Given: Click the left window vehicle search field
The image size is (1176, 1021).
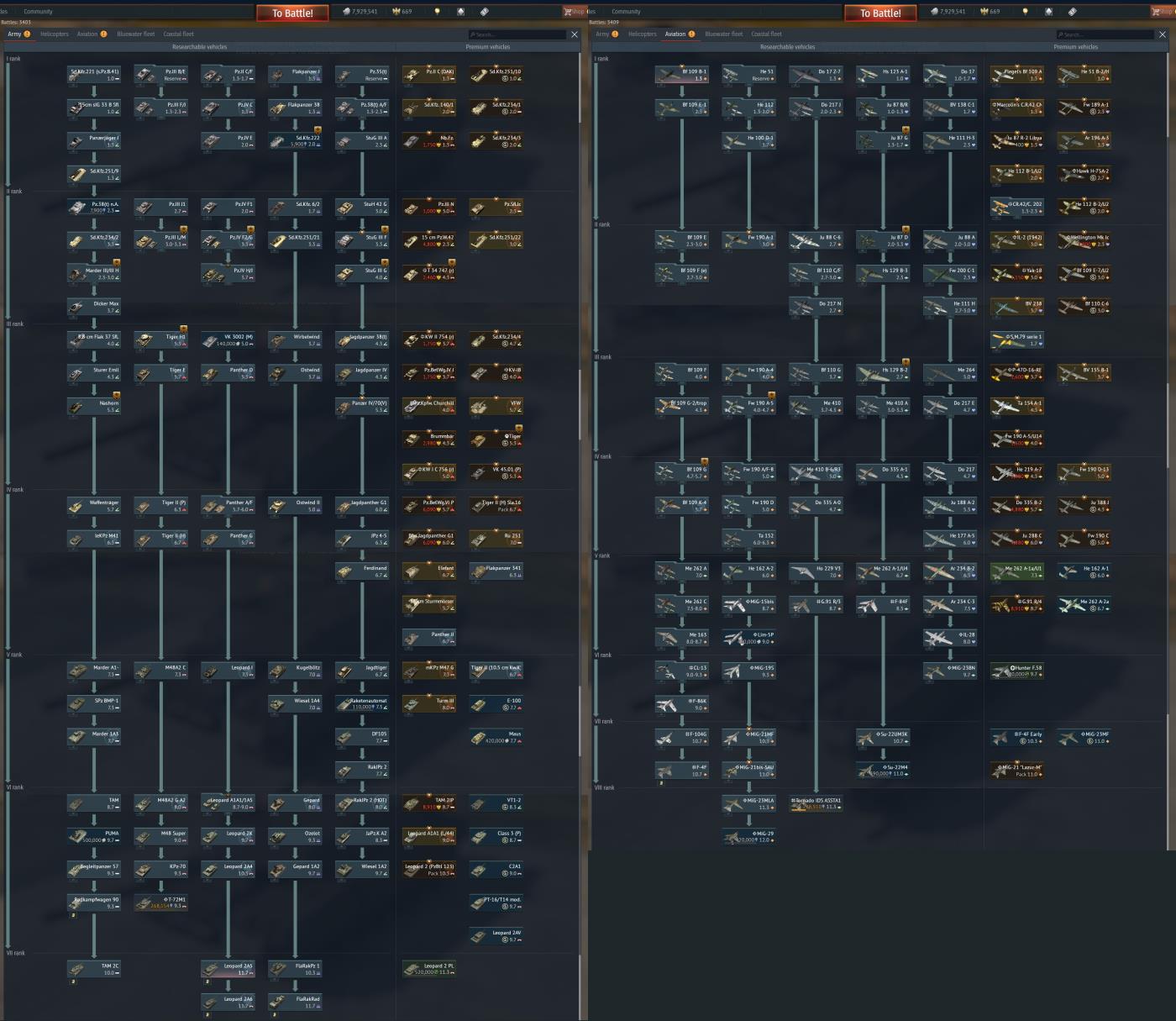Looking at the screenshot, I should tap(517, 34).
